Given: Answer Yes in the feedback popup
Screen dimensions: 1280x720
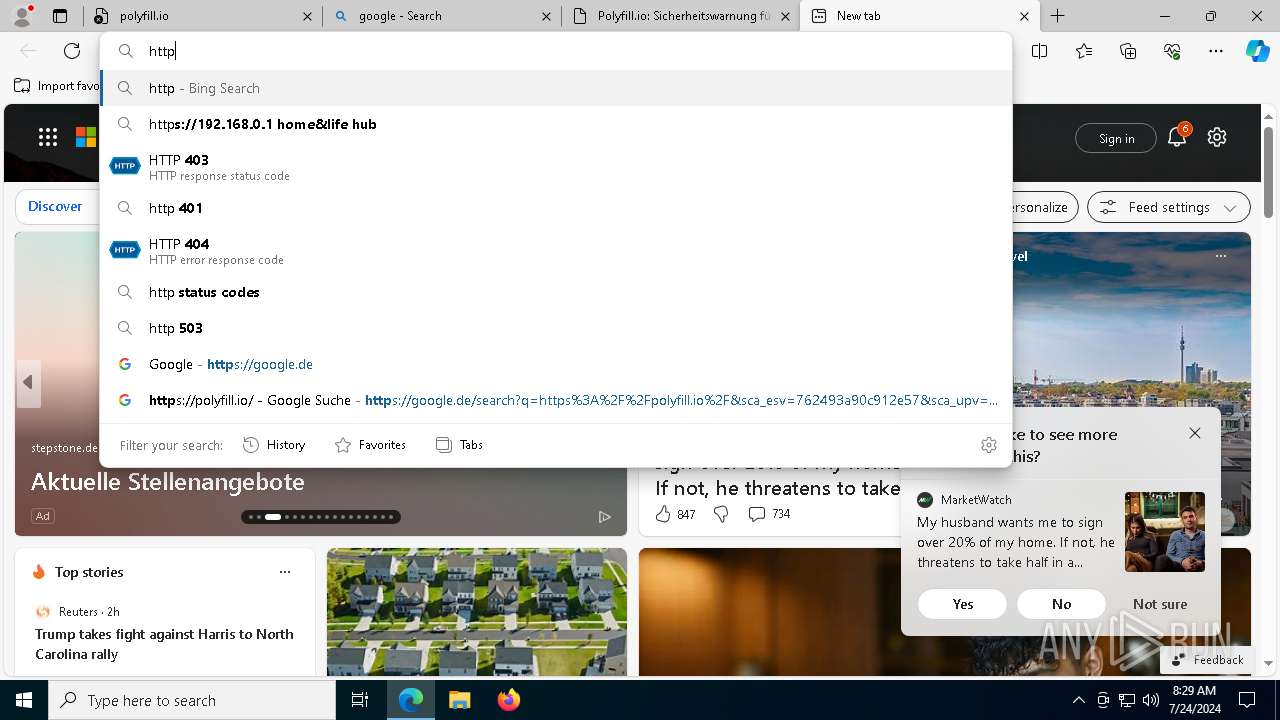Looking at the screenshot, I should 962,604.
